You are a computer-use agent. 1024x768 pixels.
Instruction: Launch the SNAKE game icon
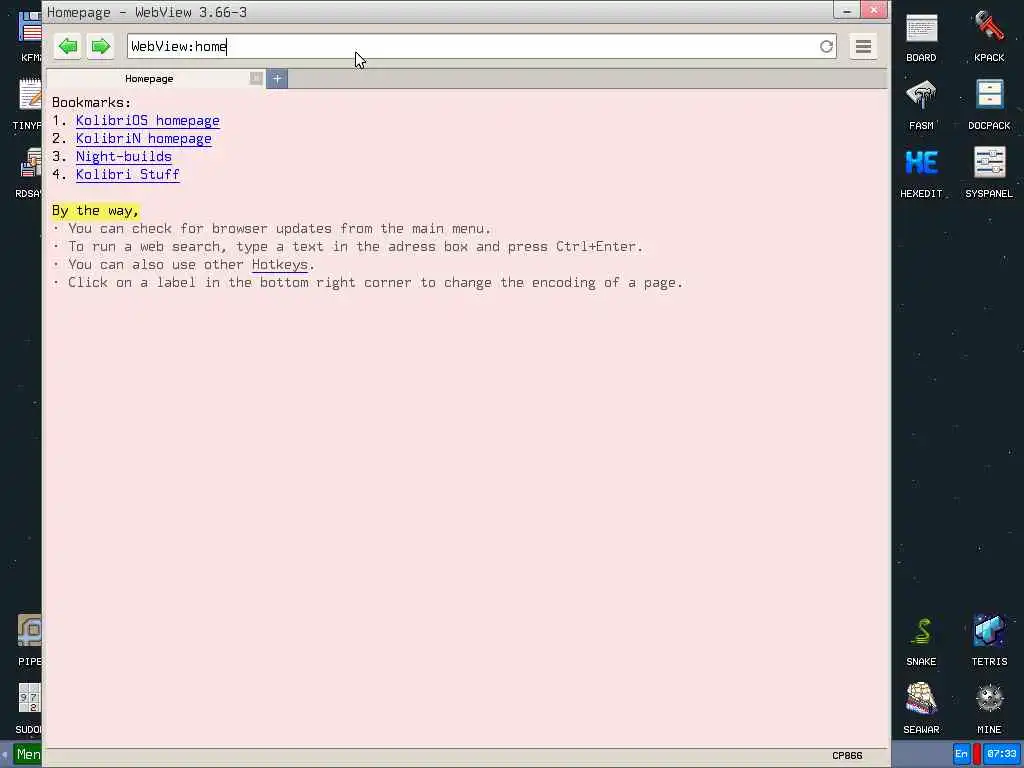tap(921, 641)
